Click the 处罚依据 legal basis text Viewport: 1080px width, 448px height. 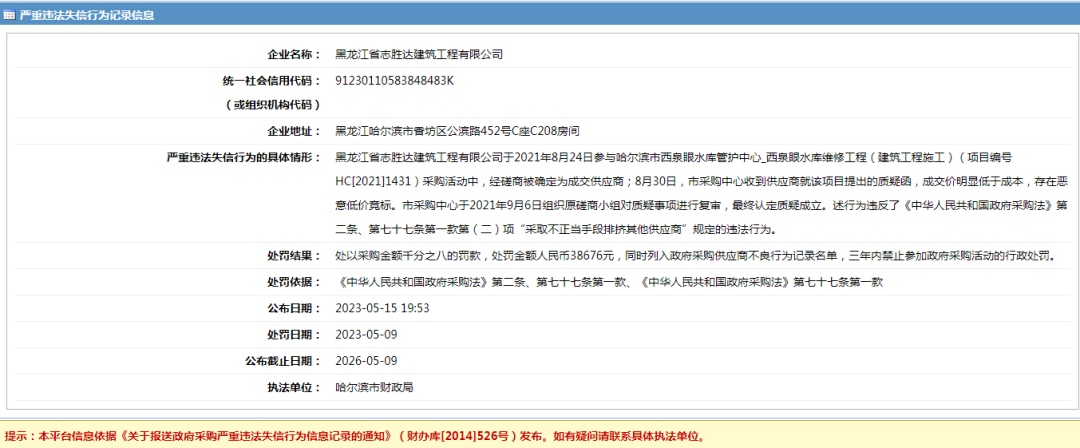(609, 282)
